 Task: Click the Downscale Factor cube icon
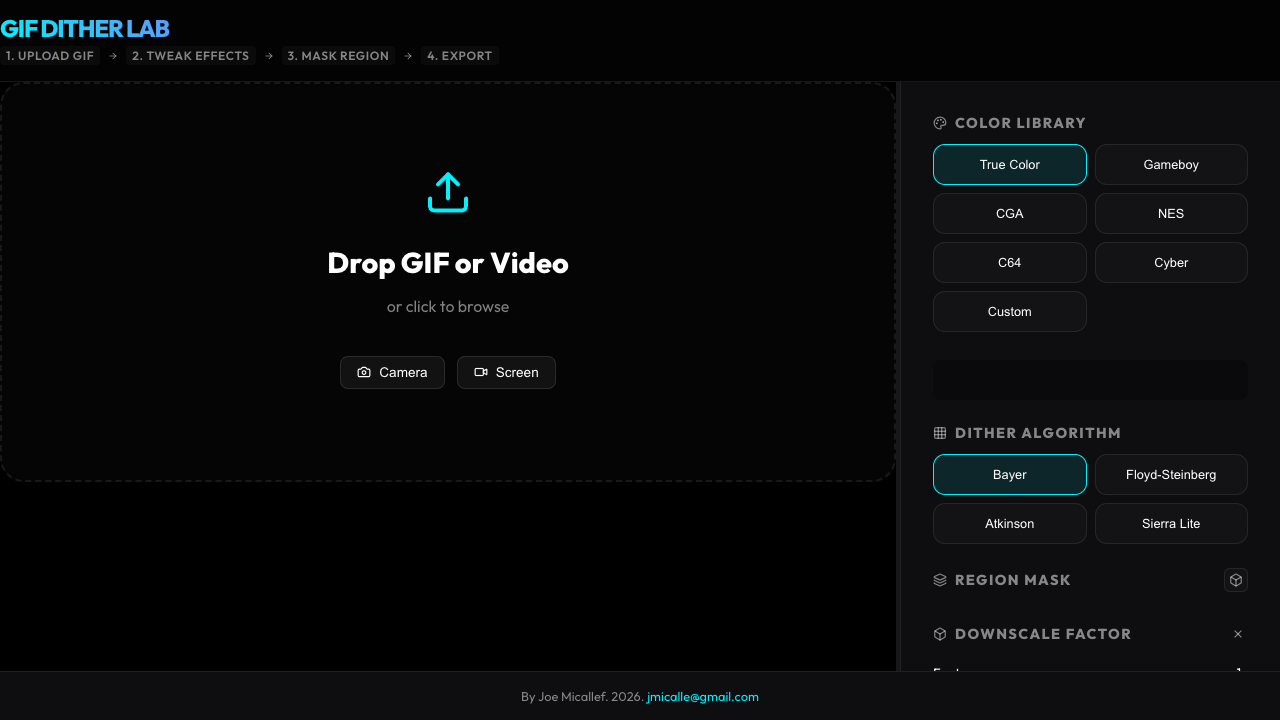pyautogui.click(x=940, y=634)
